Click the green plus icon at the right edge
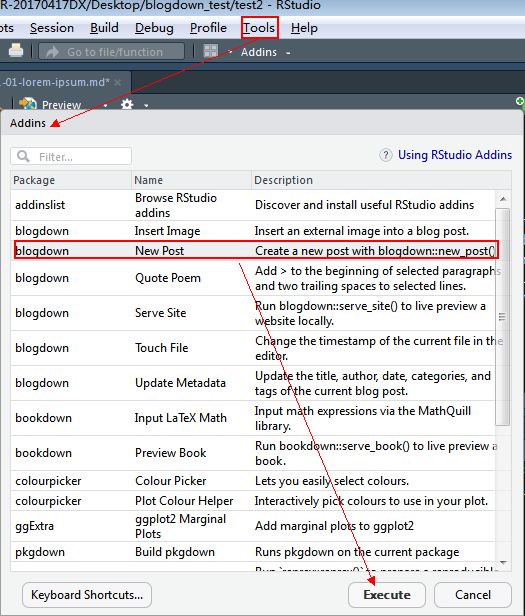 520,102
